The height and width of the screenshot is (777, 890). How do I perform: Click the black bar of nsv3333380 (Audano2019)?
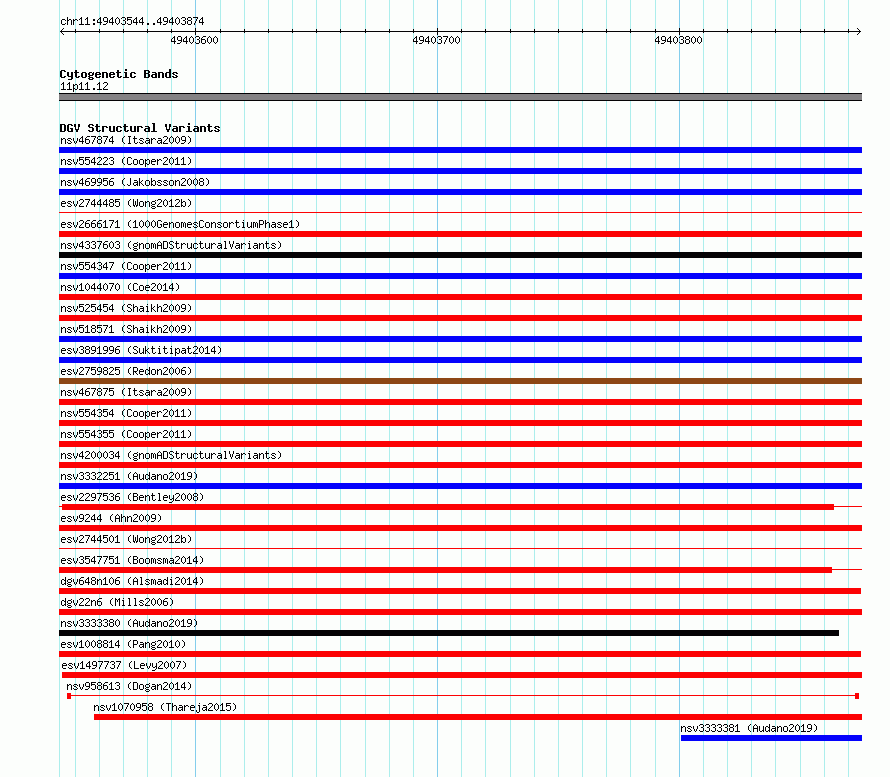pos(449,633)
